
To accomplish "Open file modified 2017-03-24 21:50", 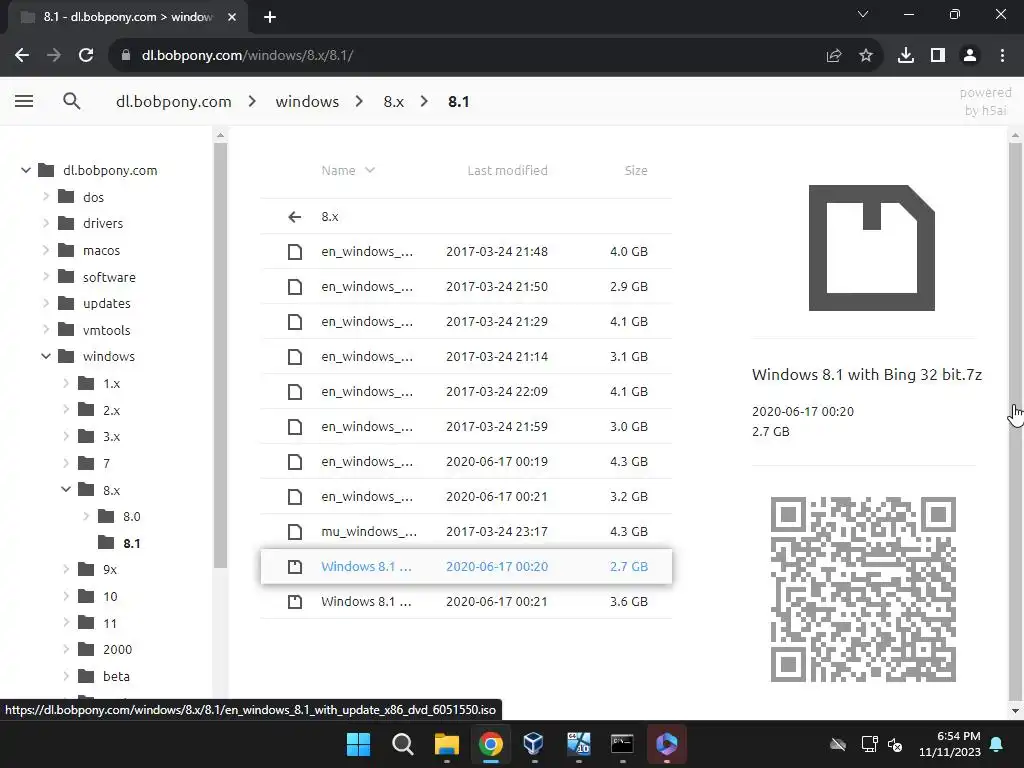I will click(x=466, y=287).
